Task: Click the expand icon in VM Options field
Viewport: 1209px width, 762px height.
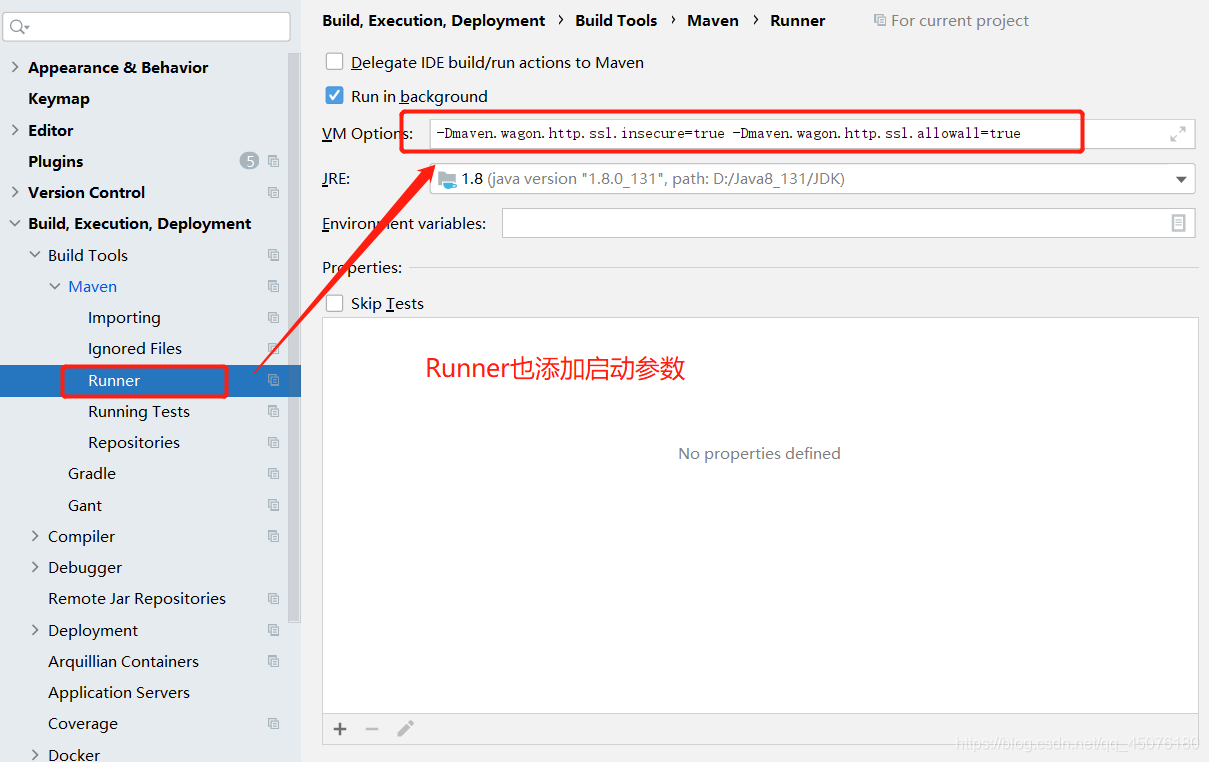Action: [1178, 134]
